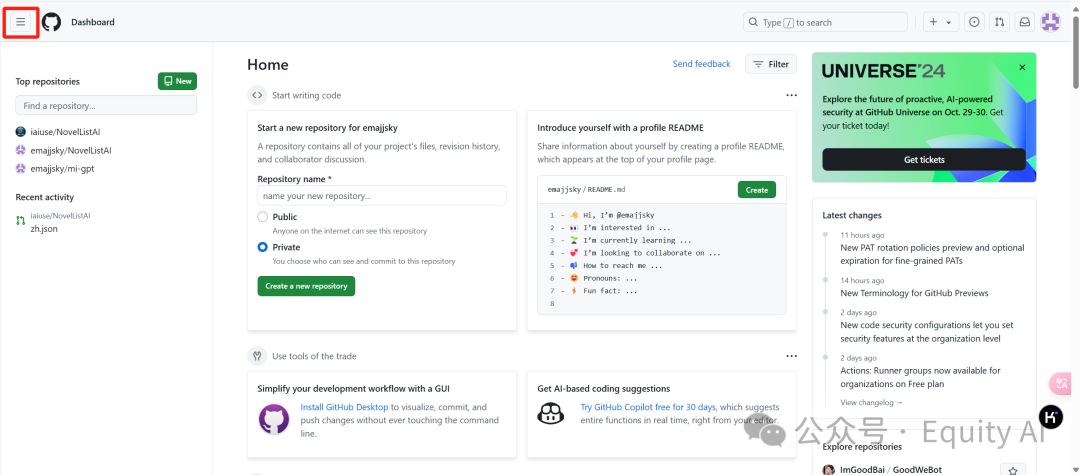
Task: Open the Filter dropdown on Home feed
Action: (x=771, y=64)
